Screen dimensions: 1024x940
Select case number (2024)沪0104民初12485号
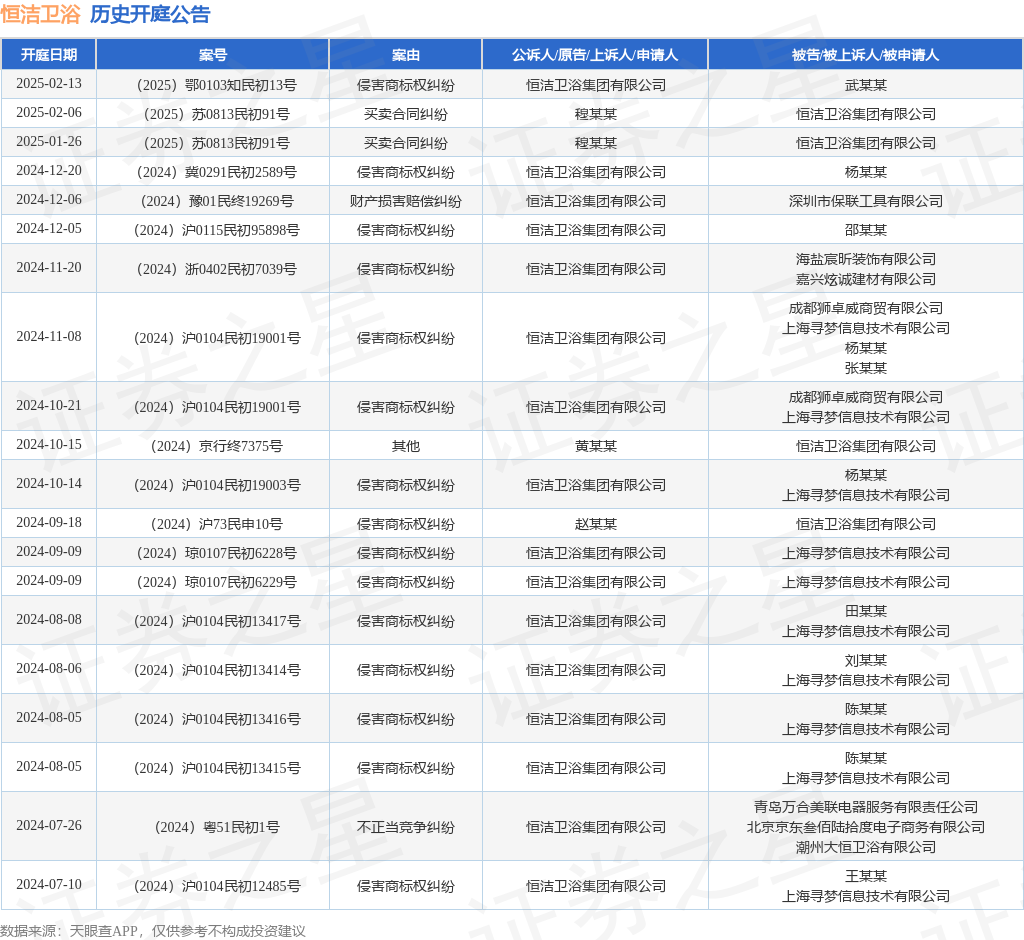point(217,886)
